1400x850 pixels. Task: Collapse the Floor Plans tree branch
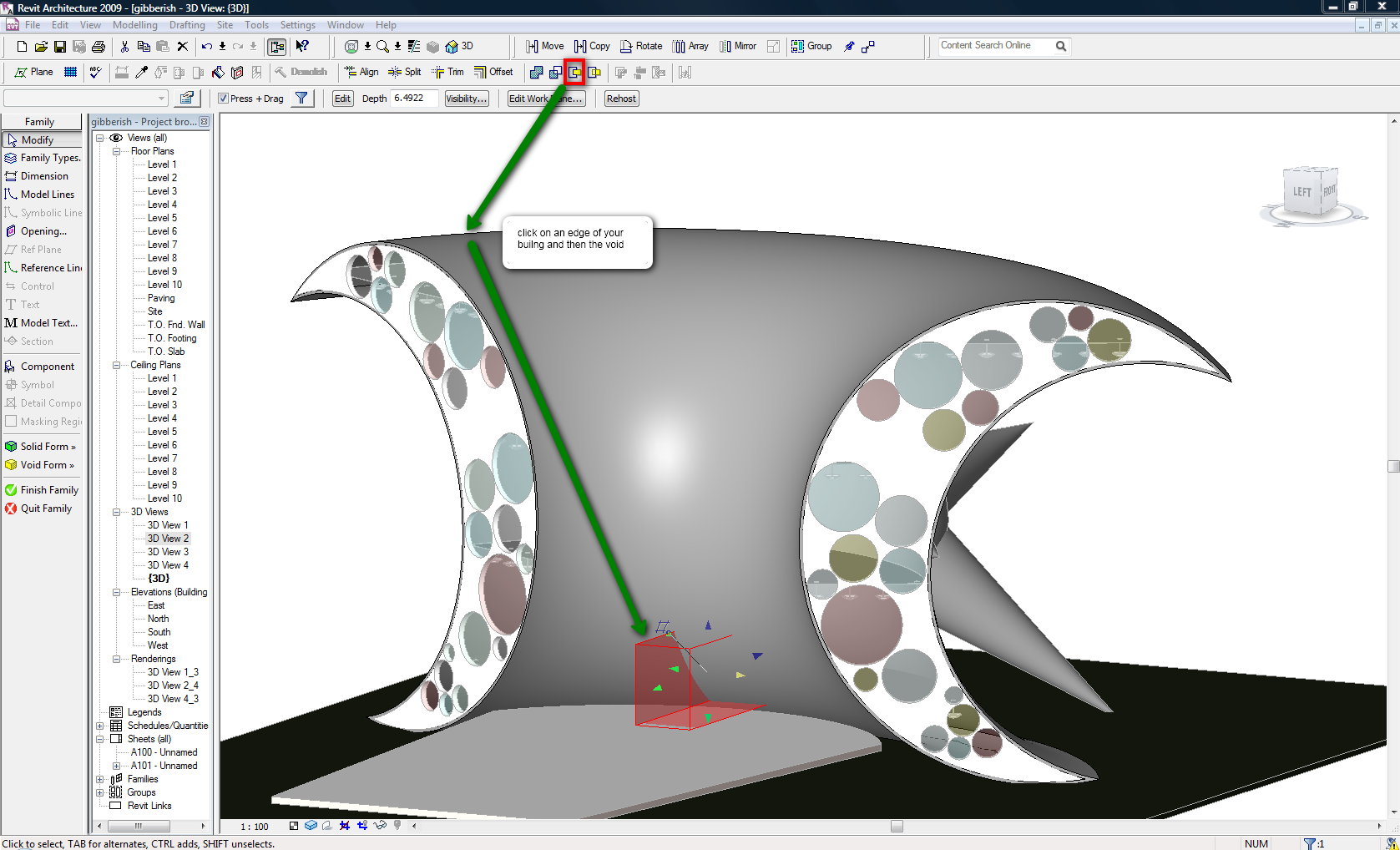pyautogui.click(x=116, y=150)
